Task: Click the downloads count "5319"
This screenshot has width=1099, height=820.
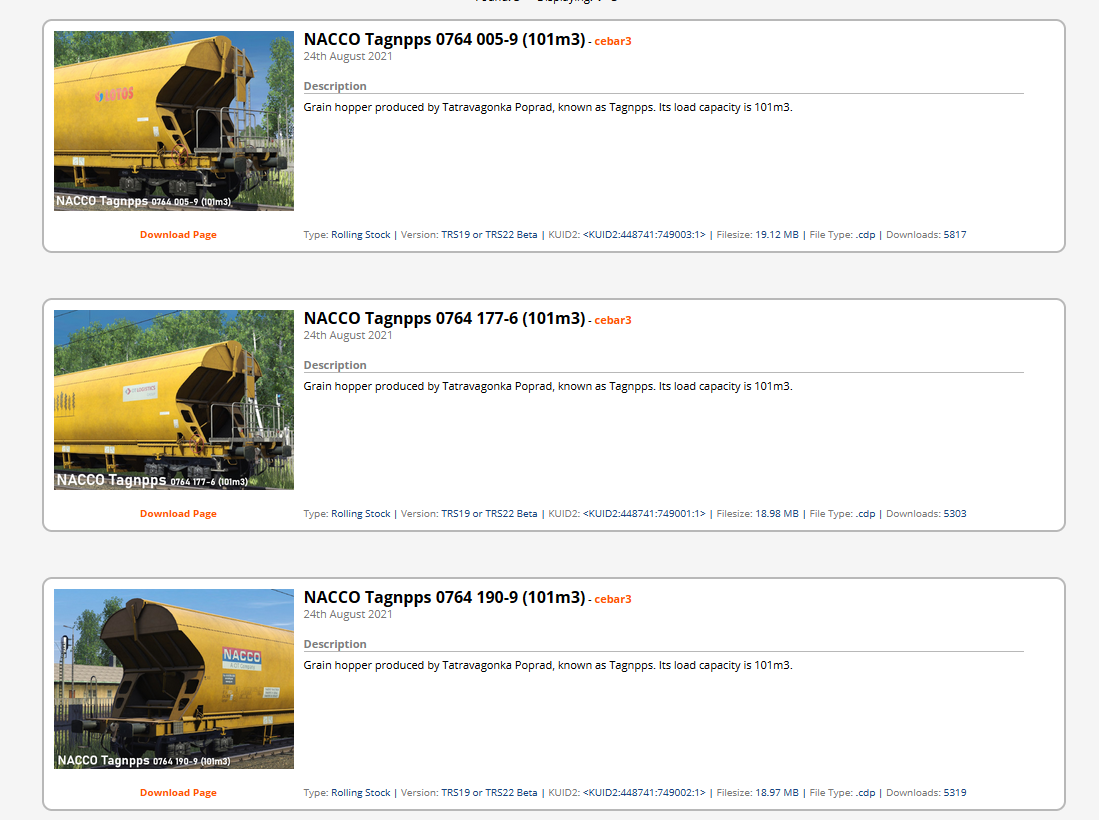Action: (x=955, y=793)
